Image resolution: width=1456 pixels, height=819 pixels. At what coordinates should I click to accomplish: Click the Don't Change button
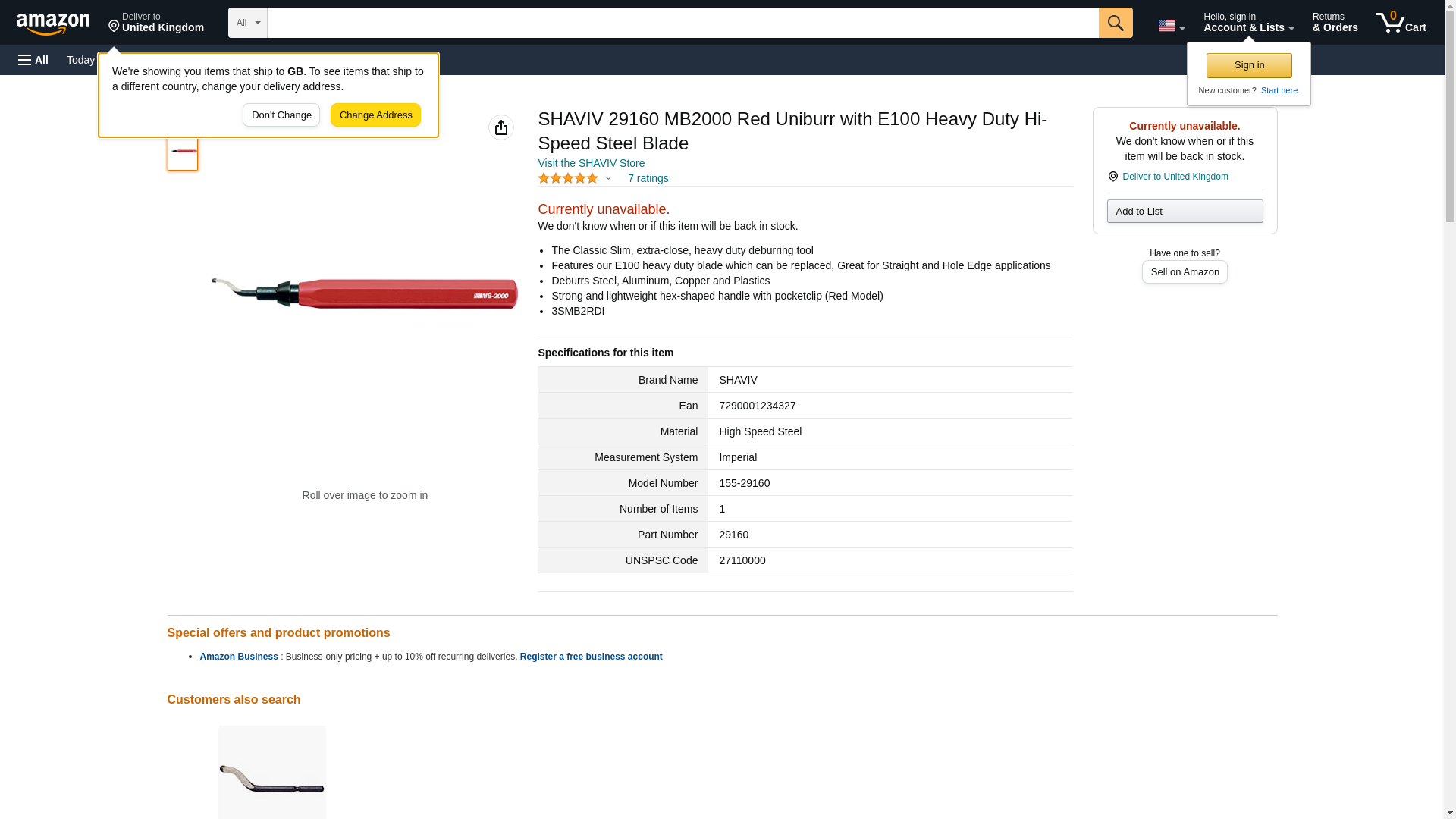click(281, 115)
